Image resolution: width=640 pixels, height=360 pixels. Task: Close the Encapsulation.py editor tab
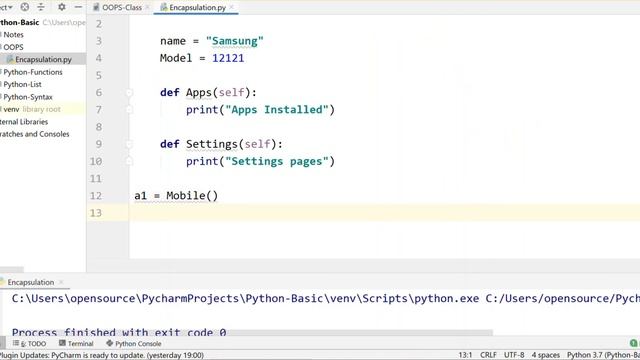[231, 7]
